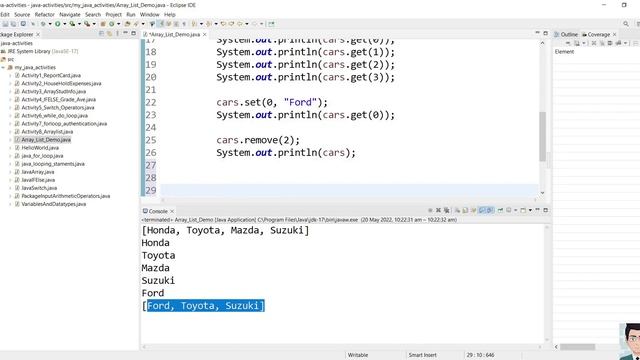The height and width of the screenshot is (360, 640).
Task: Click Remove All Terminated Launches in Console
Action: click(447, 210)
